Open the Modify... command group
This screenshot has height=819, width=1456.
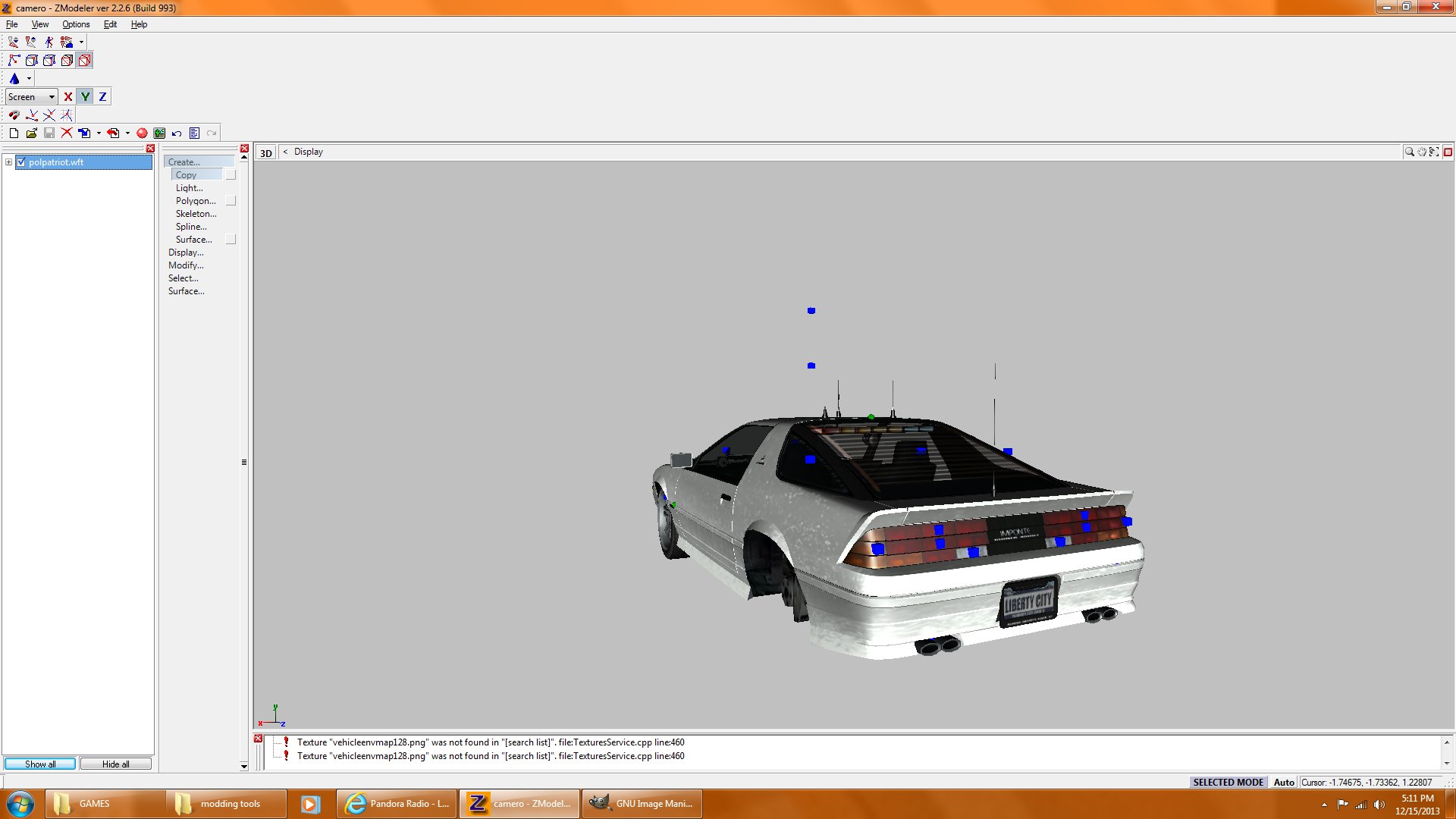[x=186, y=265]
